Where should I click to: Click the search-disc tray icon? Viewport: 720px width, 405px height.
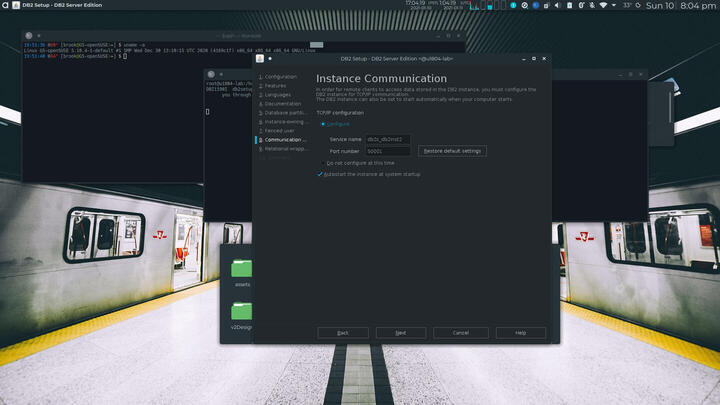[524, 6]
